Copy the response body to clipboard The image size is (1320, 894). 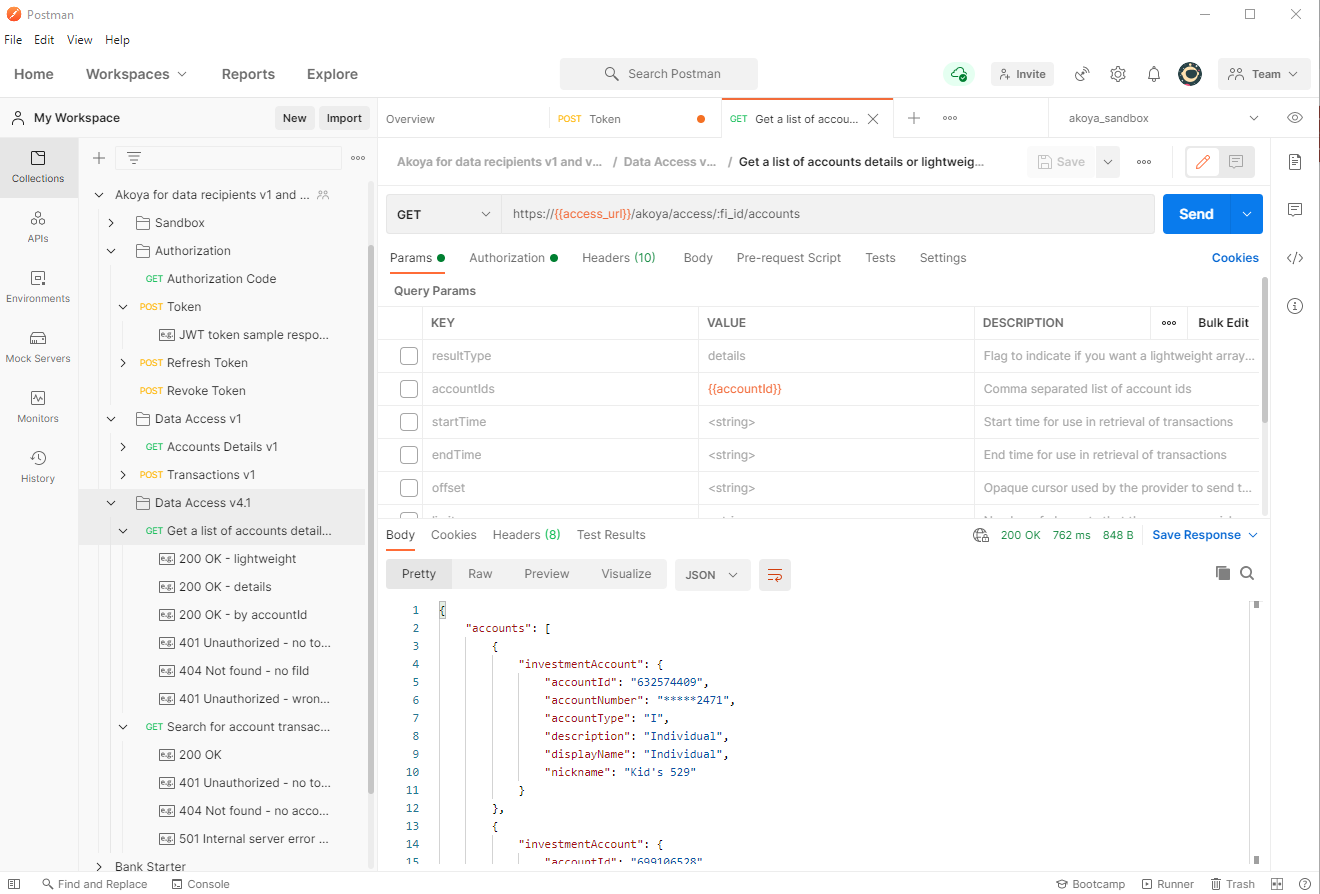pyautogui.click(x=1222, y=573)
